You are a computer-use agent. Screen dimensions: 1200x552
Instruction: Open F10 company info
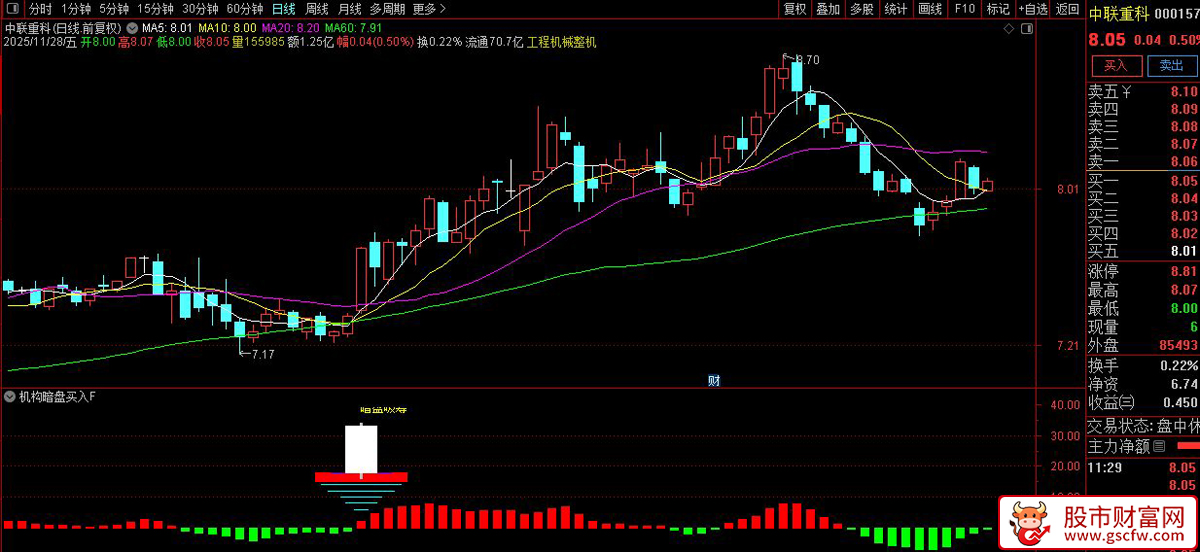coord(965,9)
